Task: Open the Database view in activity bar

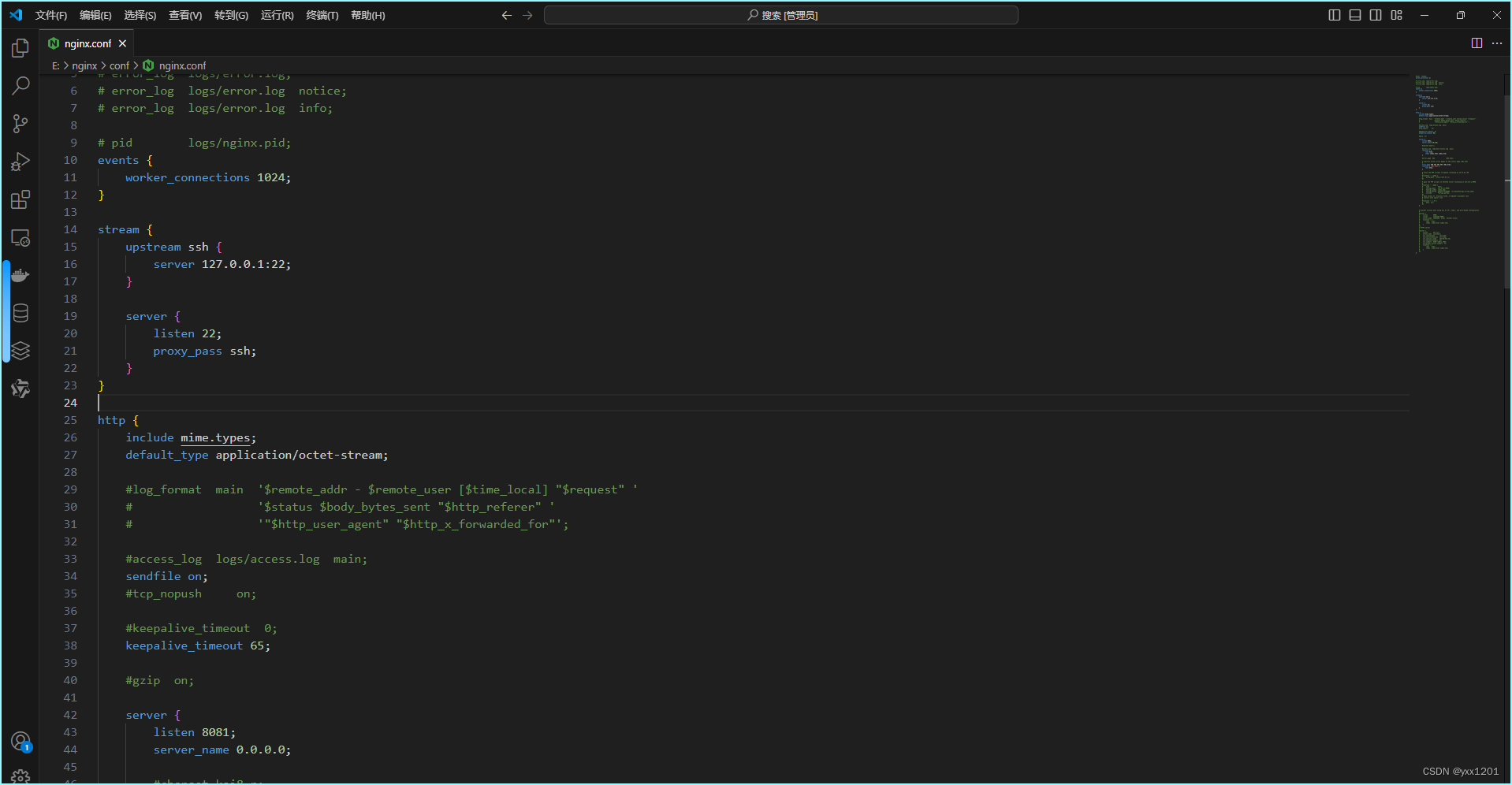Action: click(20, 313)
